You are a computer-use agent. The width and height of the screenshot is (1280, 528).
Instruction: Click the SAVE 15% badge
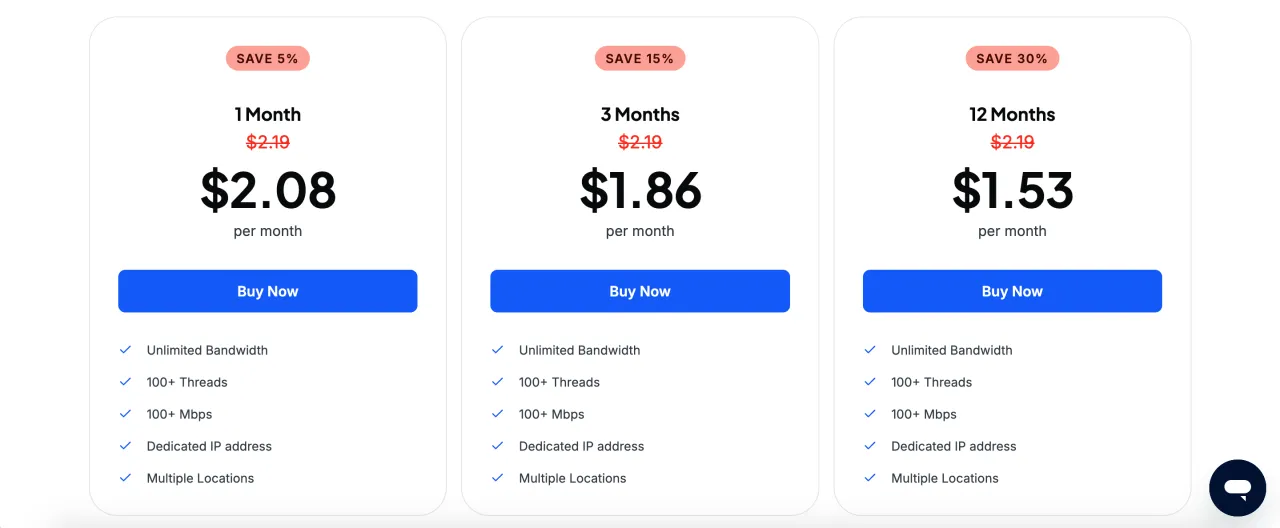pyautogui.click(x=640, y=58)
